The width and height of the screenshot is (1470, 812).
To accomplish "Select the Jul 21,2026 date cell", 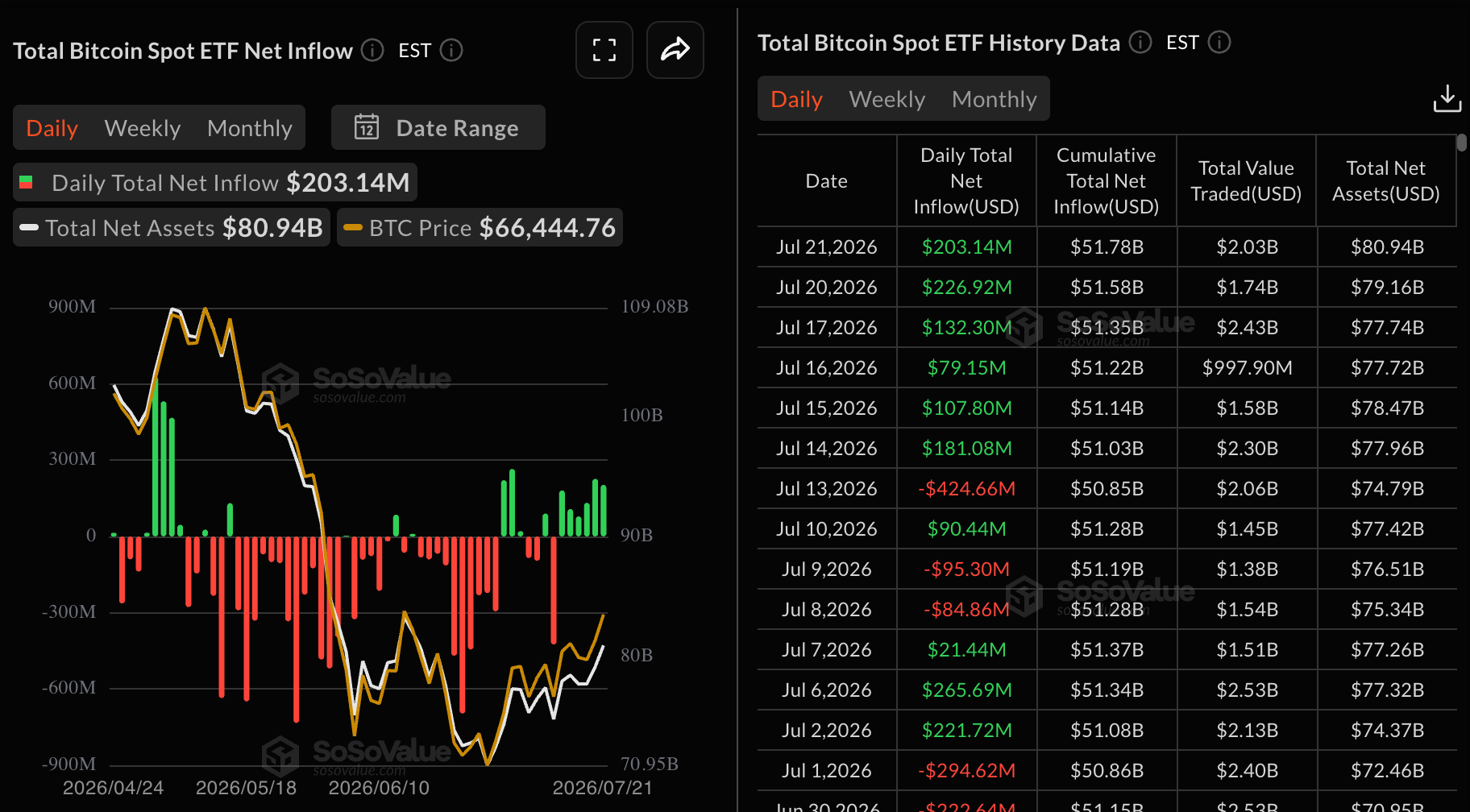I will (x=827, y=247).
